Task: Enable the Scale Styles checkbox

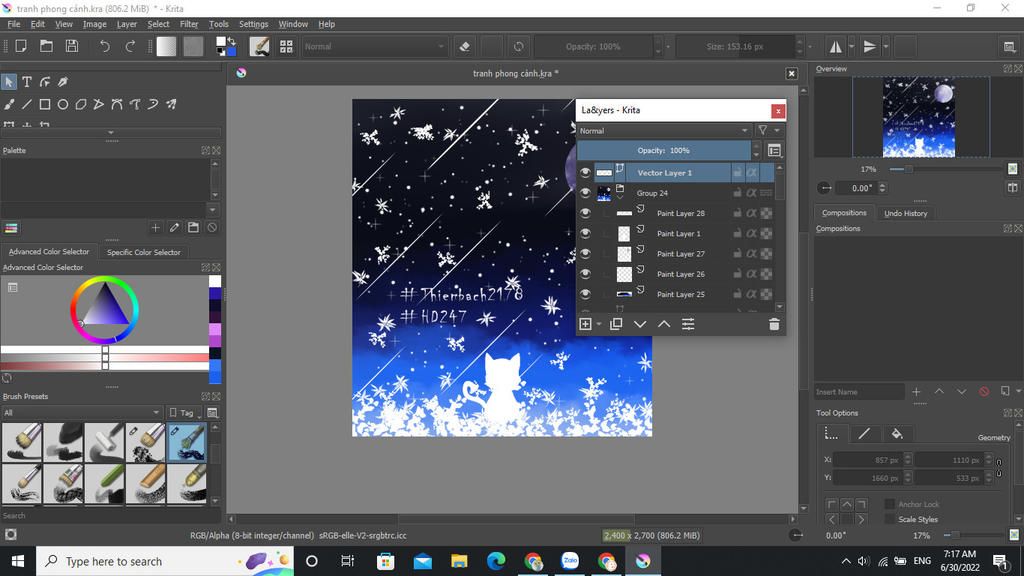Action: 889,519
